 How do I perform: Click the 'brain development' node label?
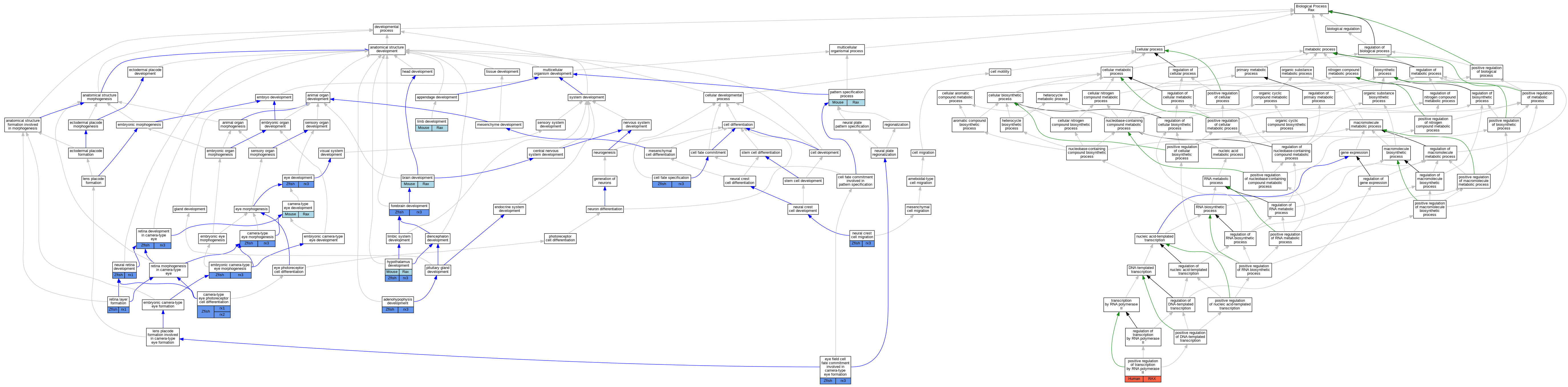[417, 178]
